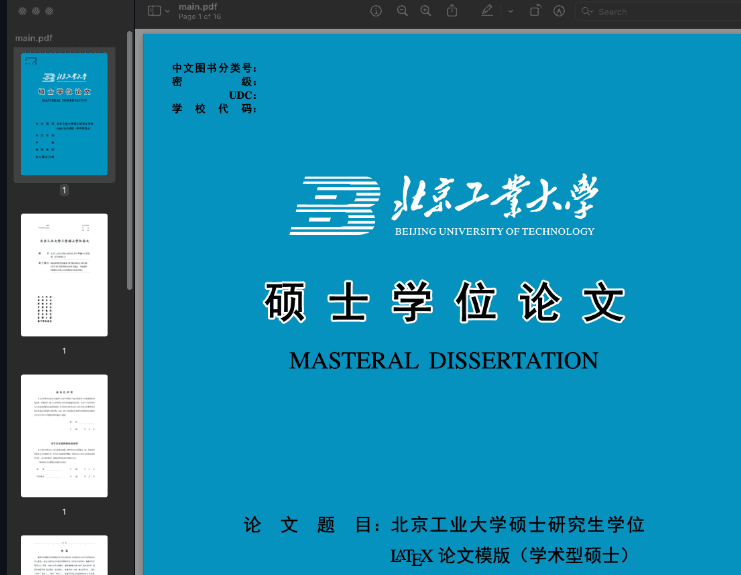Image resolution: width=741 pixels, height=575 pixels.
Task: Select the second page thumbnail
Action: point(64,275)
